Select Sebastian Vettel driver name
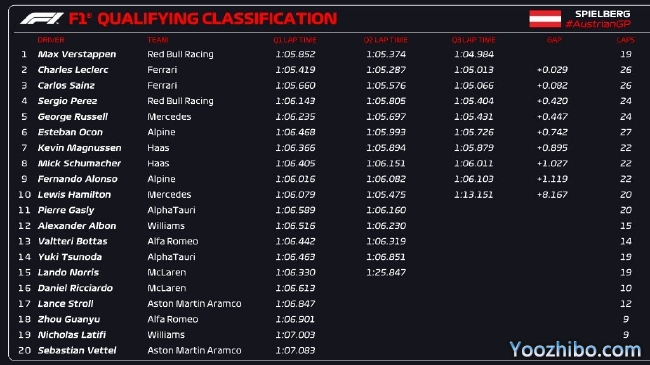The image size is (650, 365). tap(77, 350)
